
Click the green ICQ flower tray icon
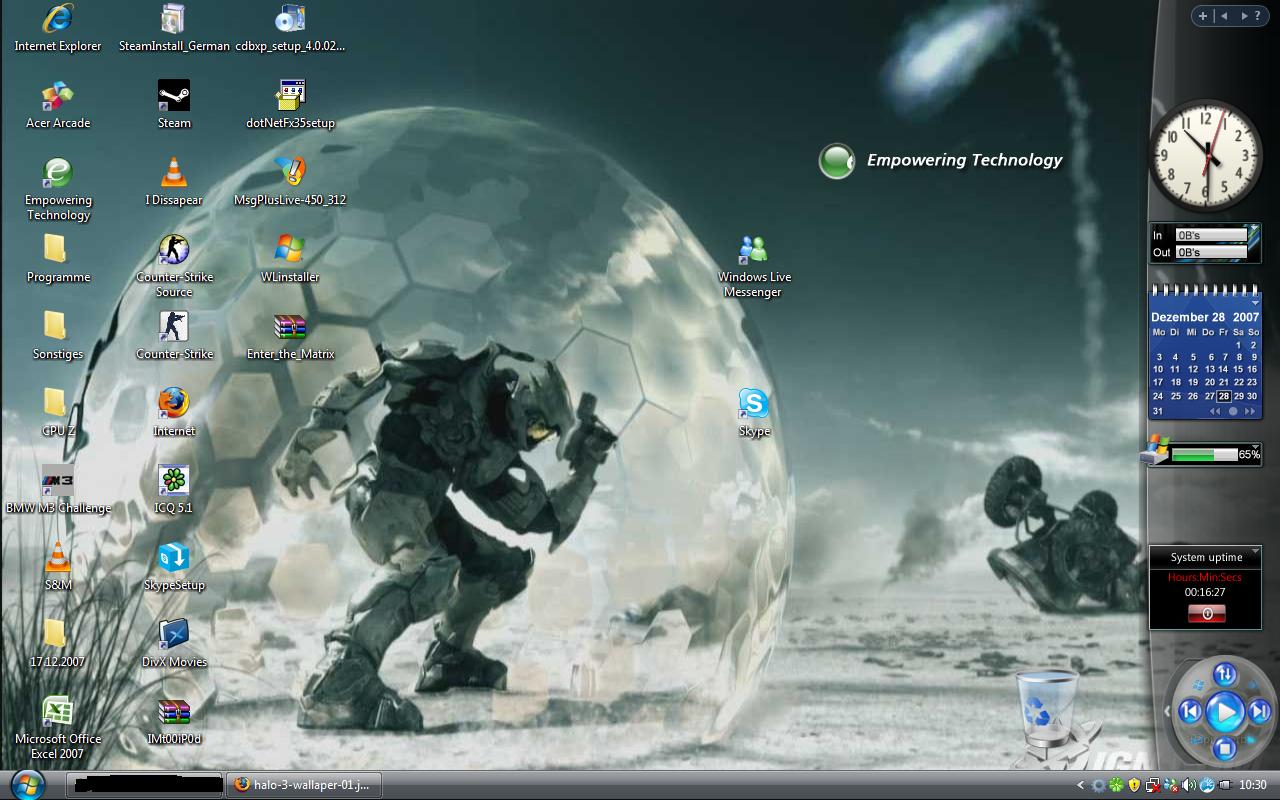click(x=1116, y=786)
